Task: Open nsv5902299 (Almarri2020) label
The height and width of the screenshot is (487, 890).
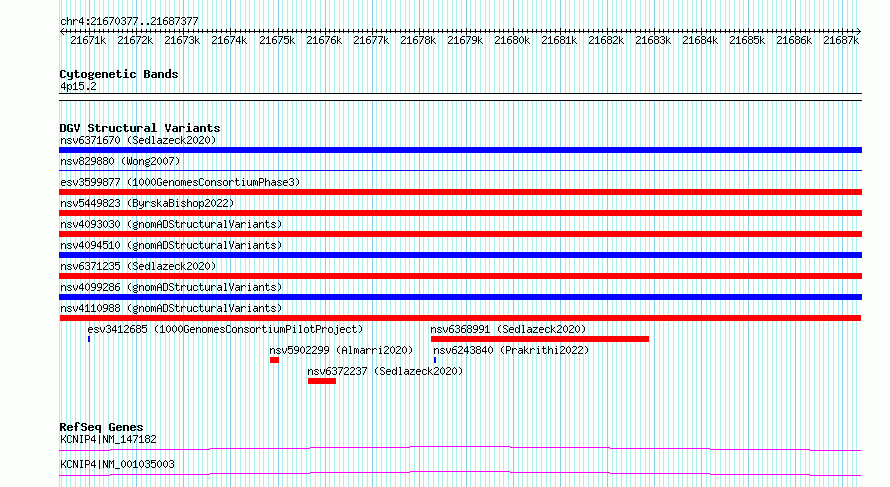Action: [x=341, y=350]
